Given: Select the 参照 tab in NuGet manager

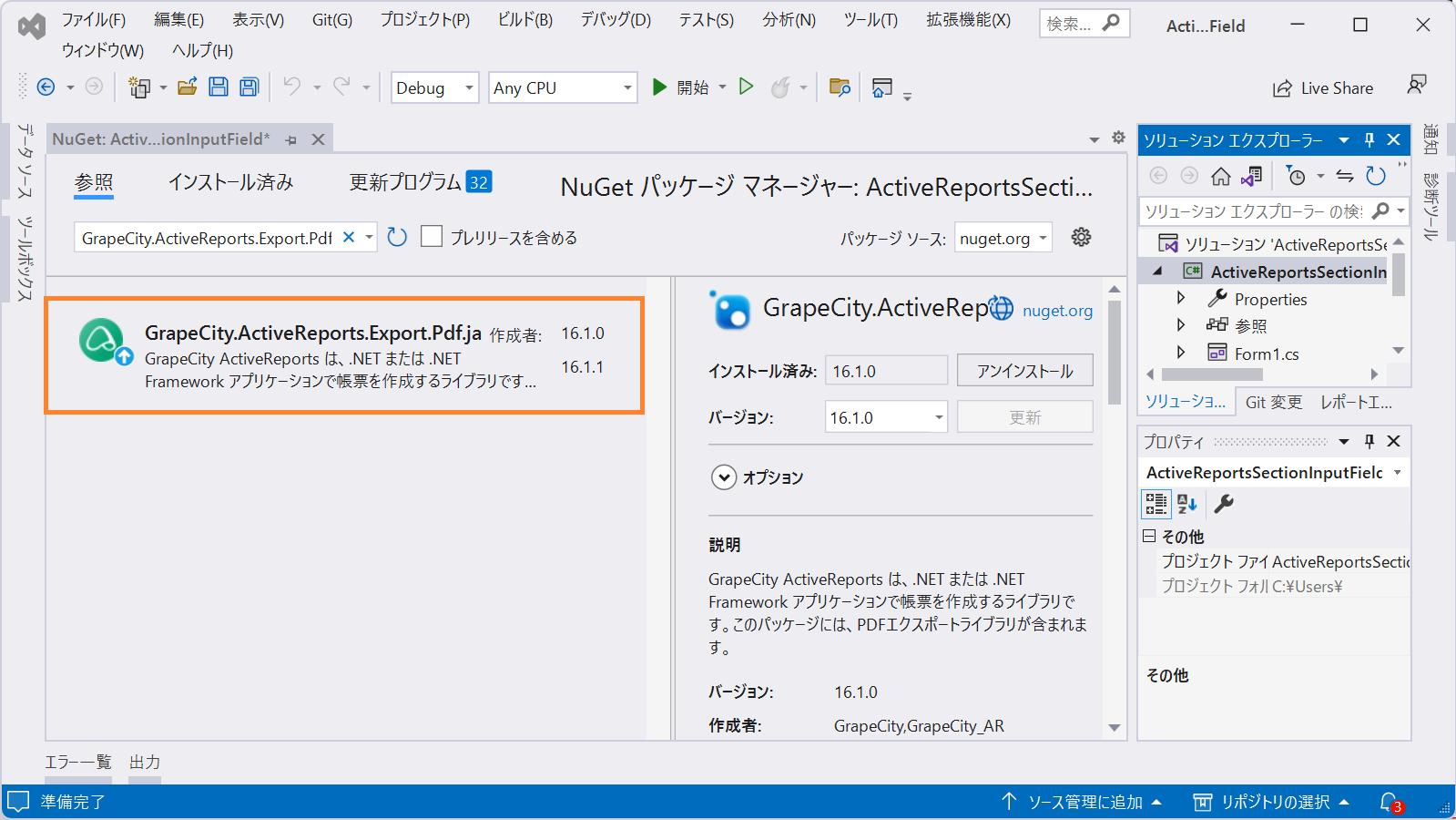Looking at the screenshot, I should tap(94, 182).
